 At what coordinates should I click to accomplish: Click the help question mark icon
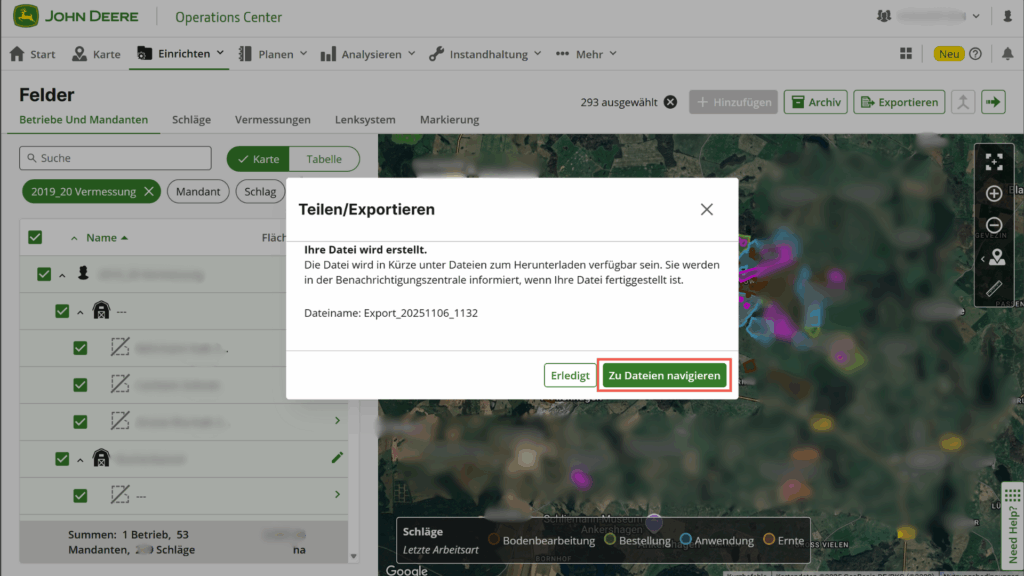coord(975,54)
